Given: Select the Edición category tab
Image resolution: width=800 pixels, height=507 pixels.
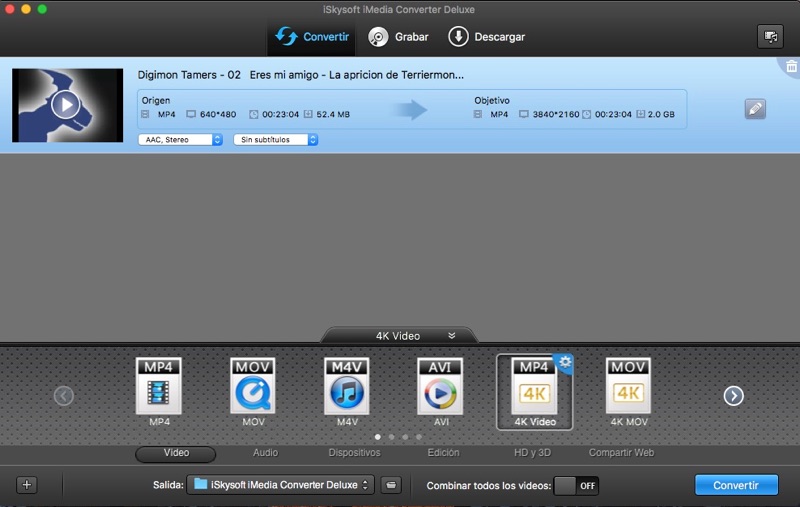Looking at the screenshot, I should pyautogui.click(x=443, y=453).
